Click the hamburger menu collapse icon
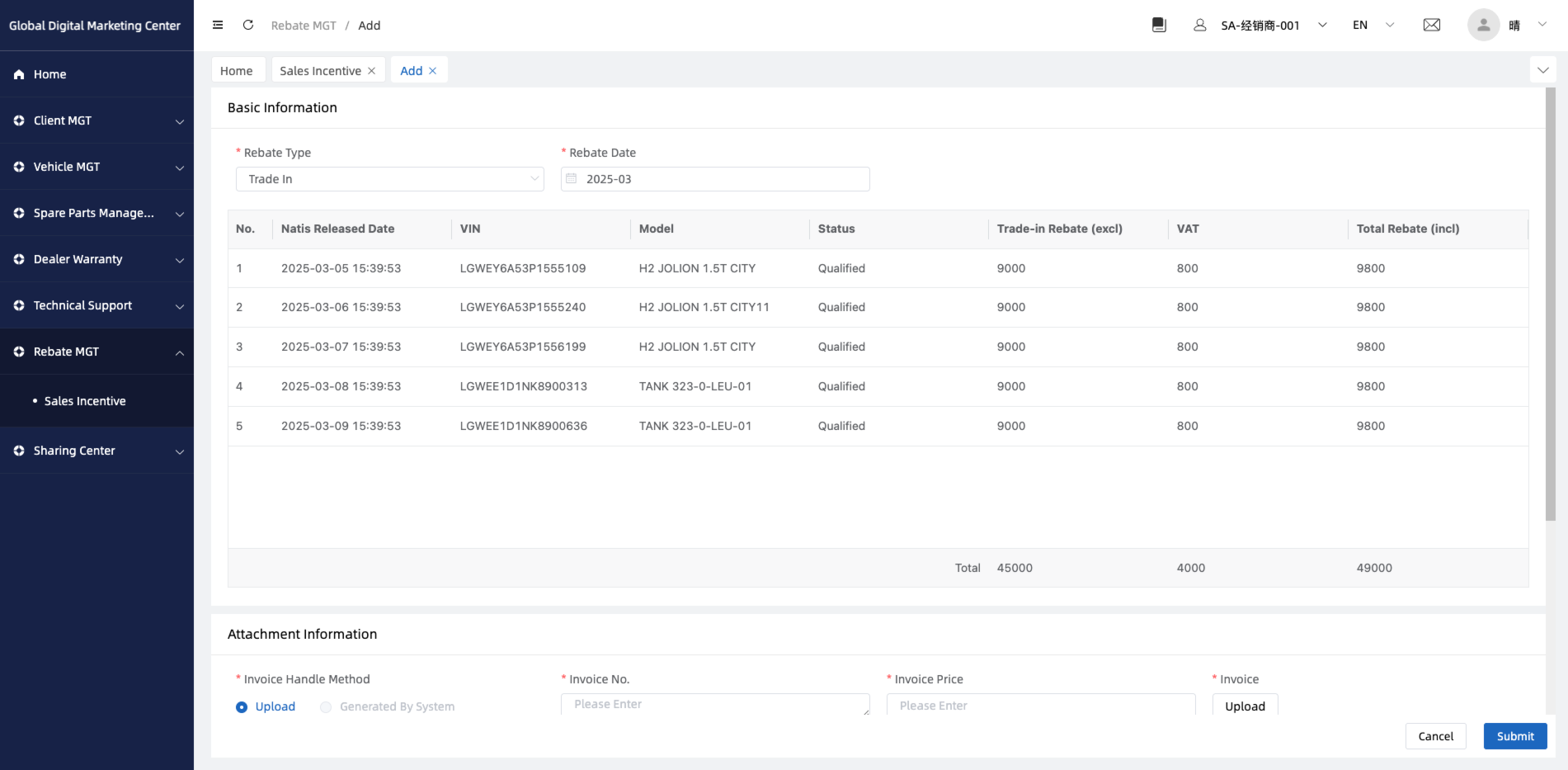The width and height of the screenshot is (1568, 770). coord(218,25)
